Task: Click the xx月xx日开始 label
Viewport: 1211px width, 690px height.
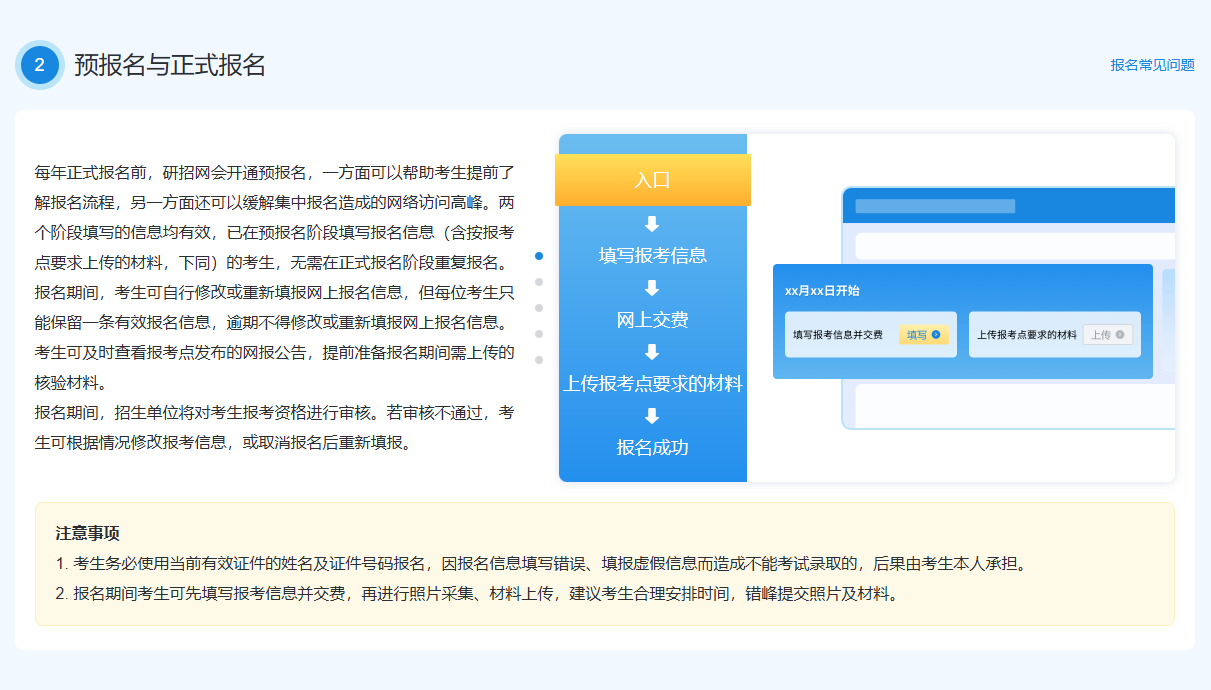Action: (822, 291)
